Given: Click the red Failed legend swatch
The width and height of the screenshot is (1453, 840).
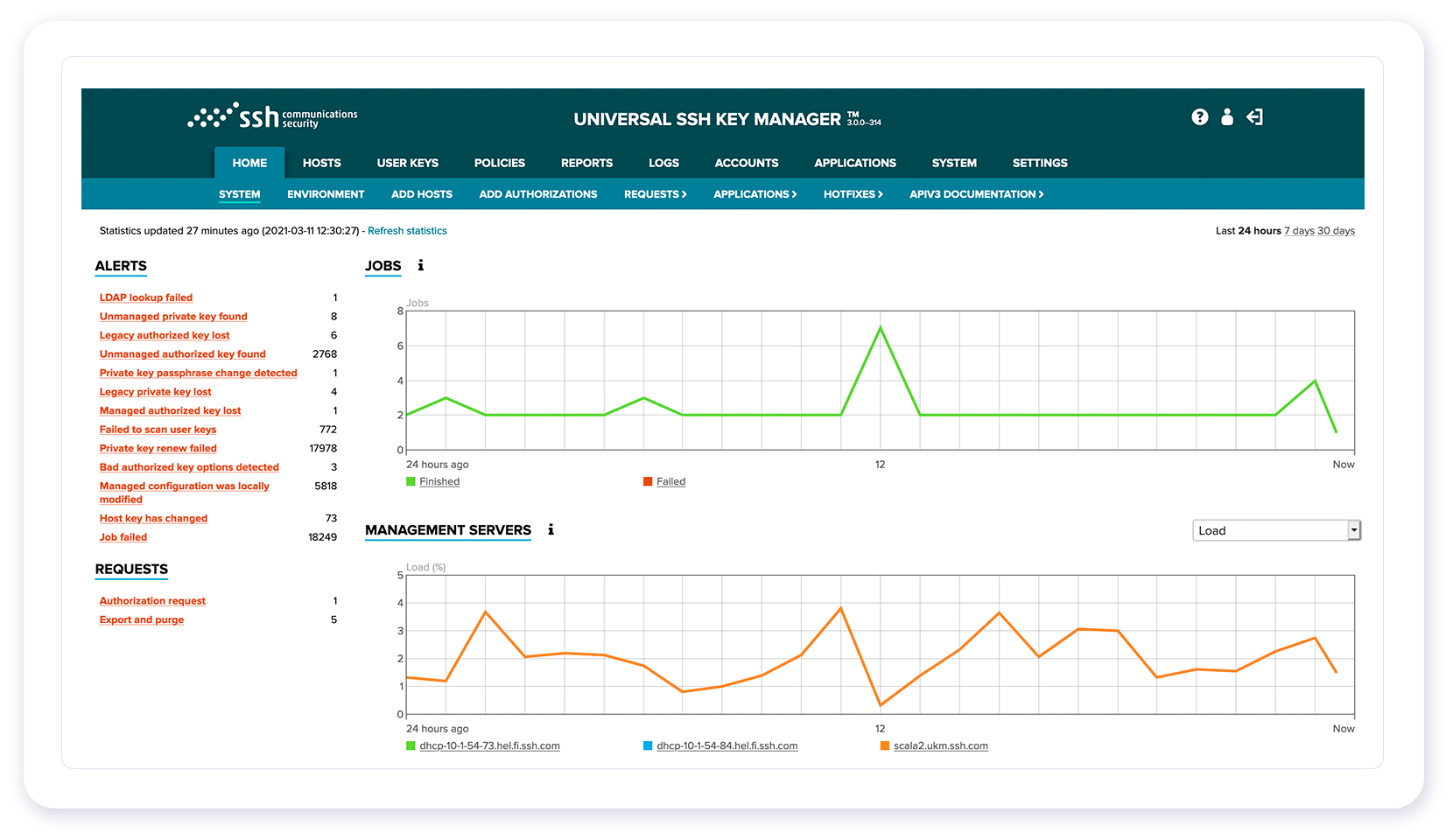Looking at the screenshot, I should point(648,481).
